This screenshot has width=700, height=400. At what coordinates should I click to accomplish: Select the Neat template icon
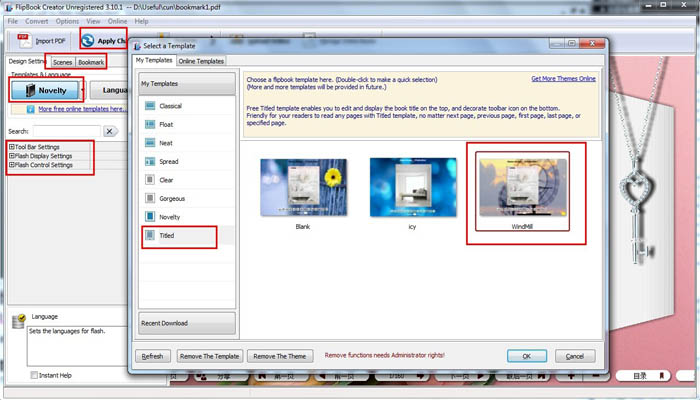[x=150, y=143]
